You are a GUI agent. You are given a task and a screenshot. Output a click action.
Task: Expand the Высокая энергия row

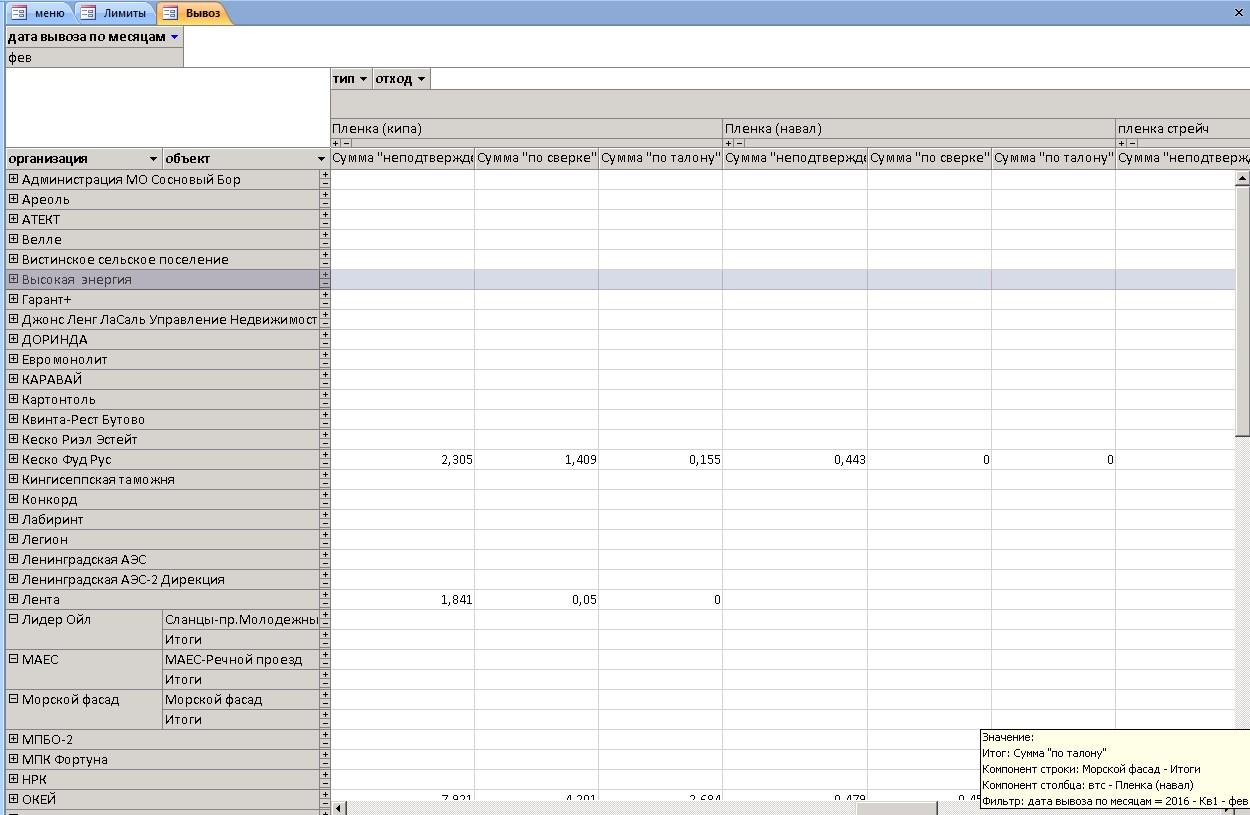[x=14, y=279]
